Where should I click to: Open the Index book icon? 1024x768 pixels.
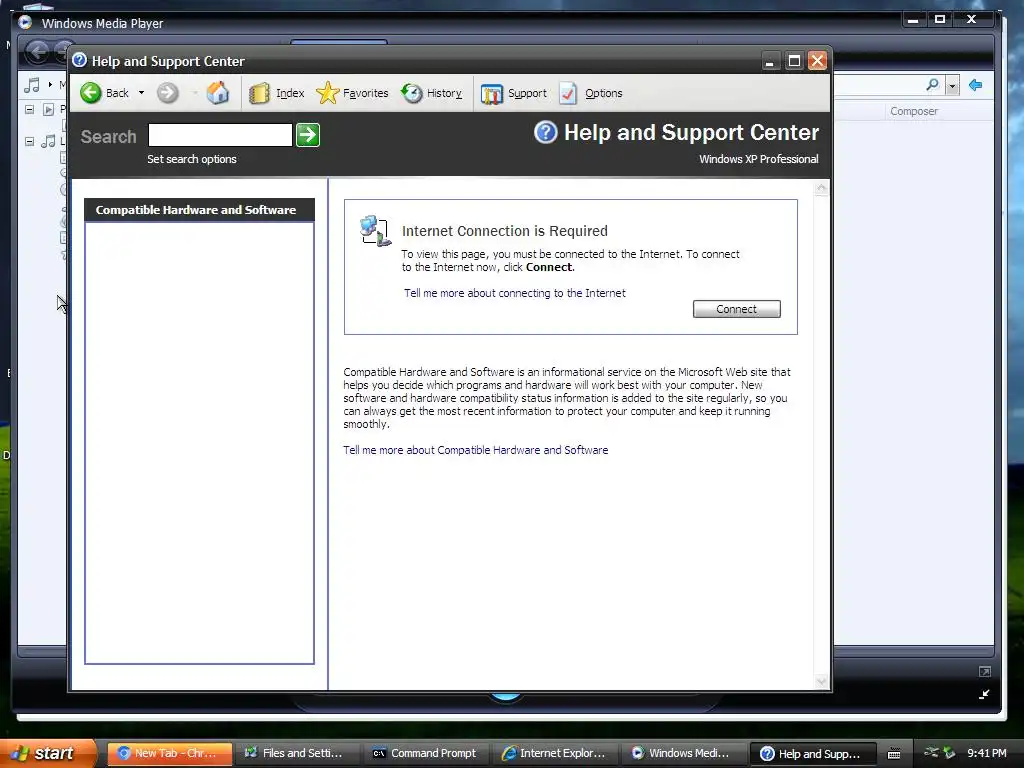coord(259,93)
